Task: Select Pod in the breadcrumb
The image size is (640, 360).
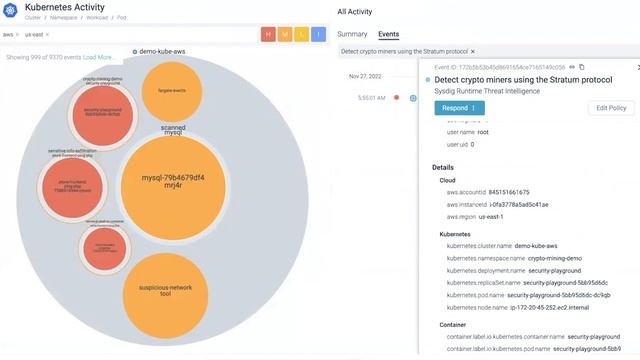Action: click(122, 18)
